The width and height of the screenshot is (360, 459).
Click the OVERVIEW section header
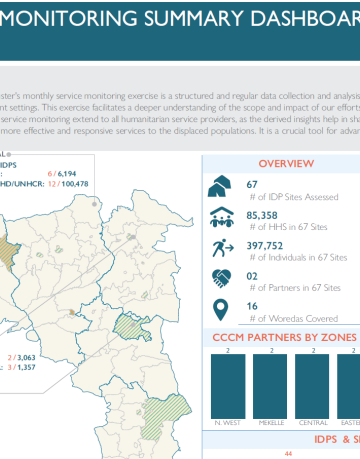(x=286, y=164)
